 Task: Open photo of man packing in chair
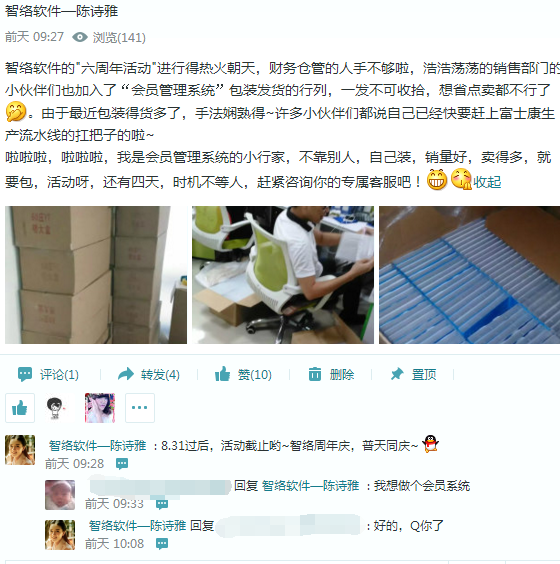(x=283, y=275)
